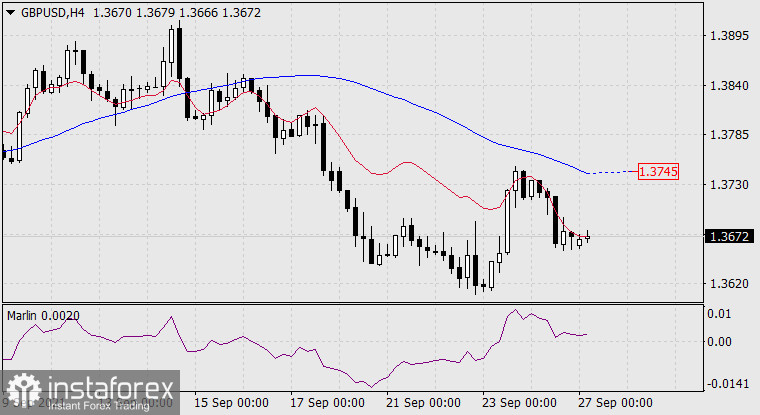Click the -0.0141 Marlin scale value

click(x=728, y=384)
